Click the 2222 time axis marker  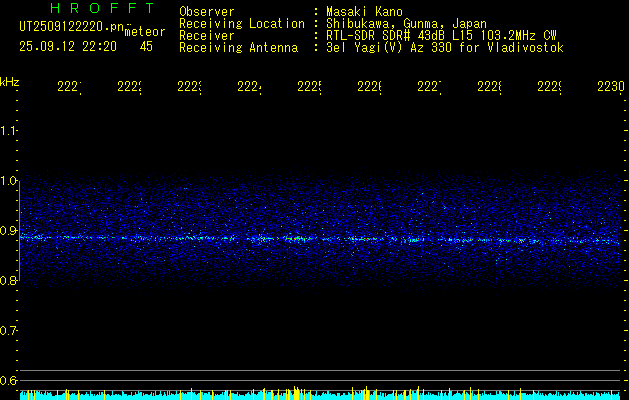coord(129,87)
